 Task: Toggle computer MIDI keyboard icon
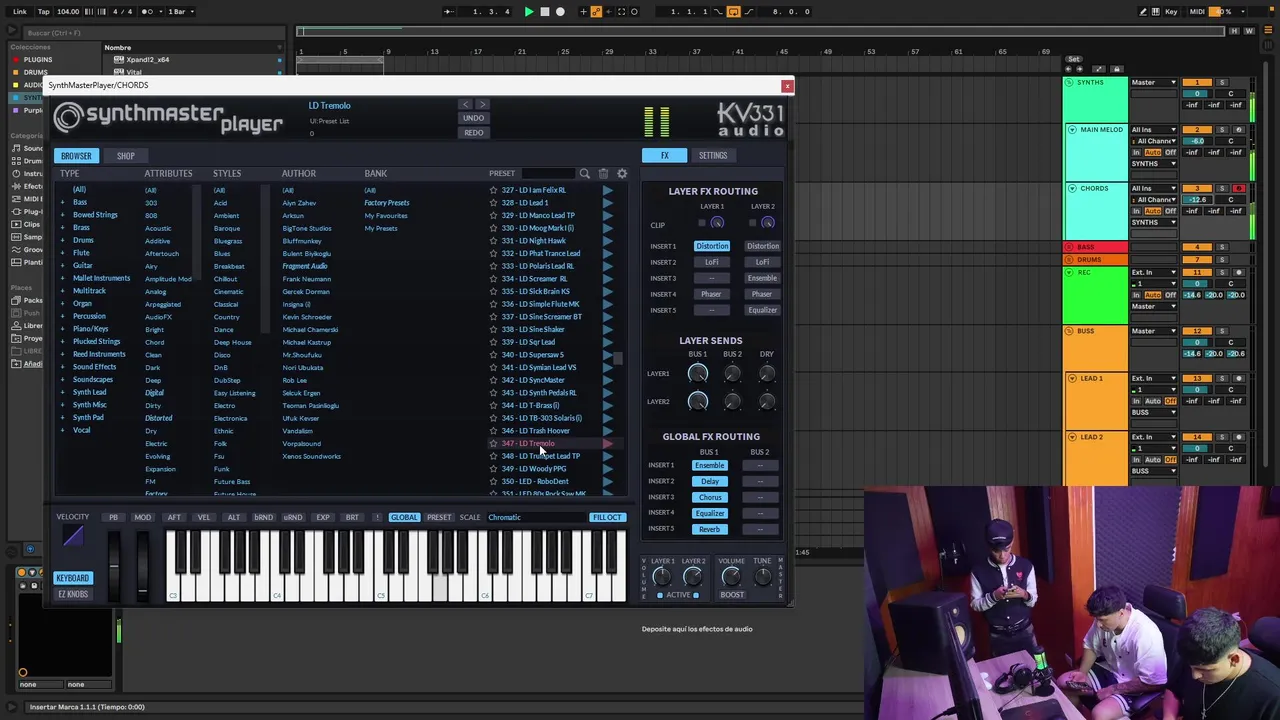(1157, 12)
